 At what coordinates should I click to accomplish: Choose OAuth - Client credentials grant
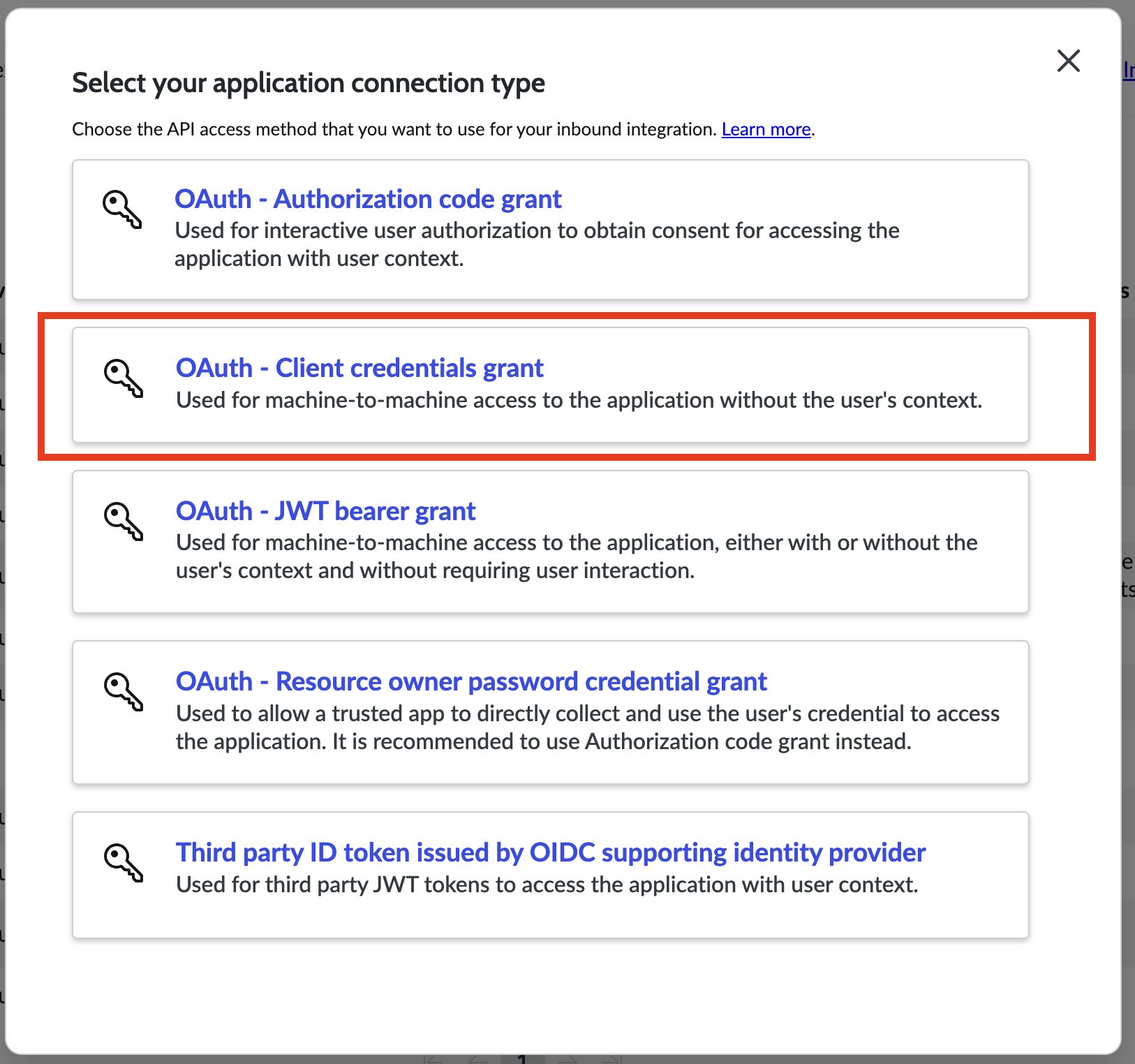(x=359, y=368)
